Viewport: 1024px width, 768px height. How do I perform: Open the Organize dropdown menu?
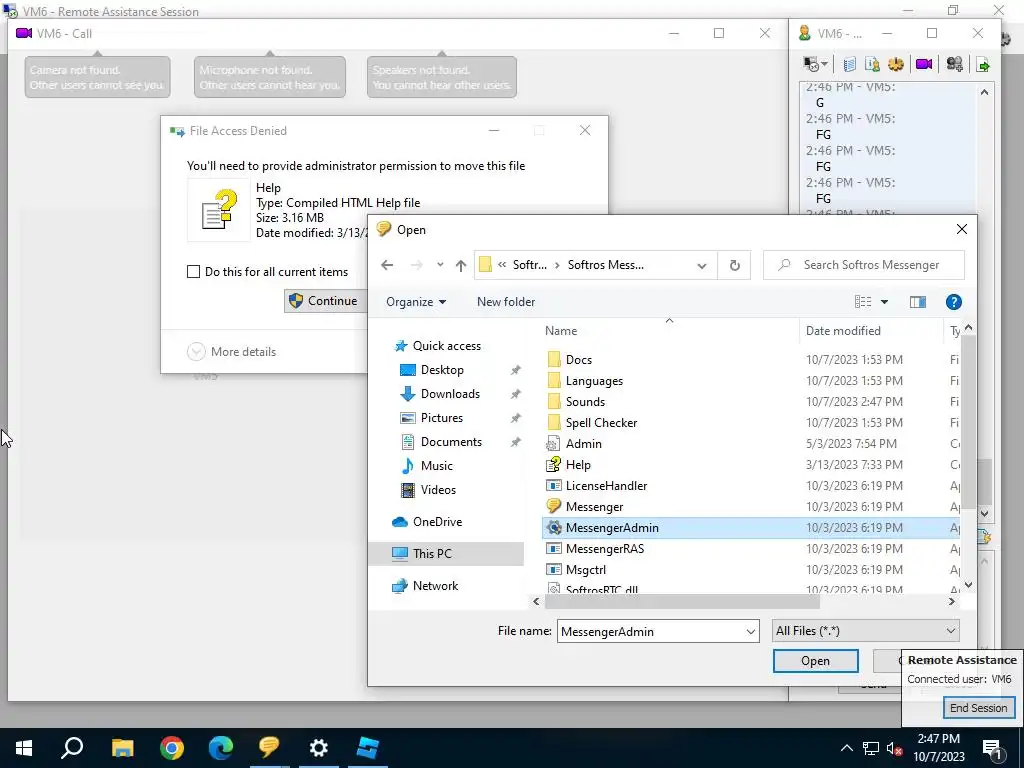tap(416, 302)
